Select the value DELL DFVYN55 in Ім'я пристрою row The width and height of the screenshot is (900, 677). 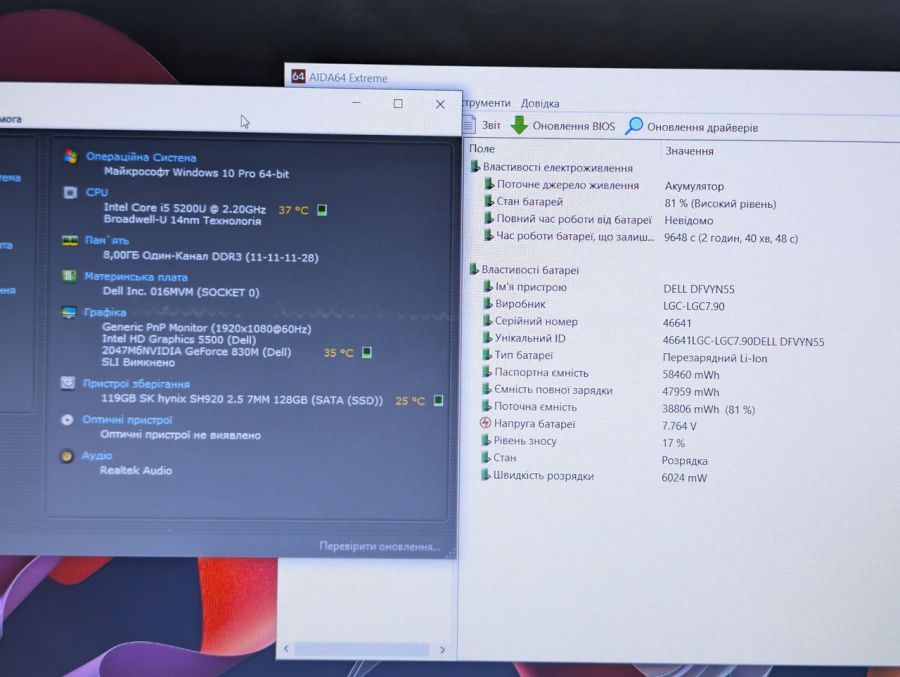click(x=699, y=289)
